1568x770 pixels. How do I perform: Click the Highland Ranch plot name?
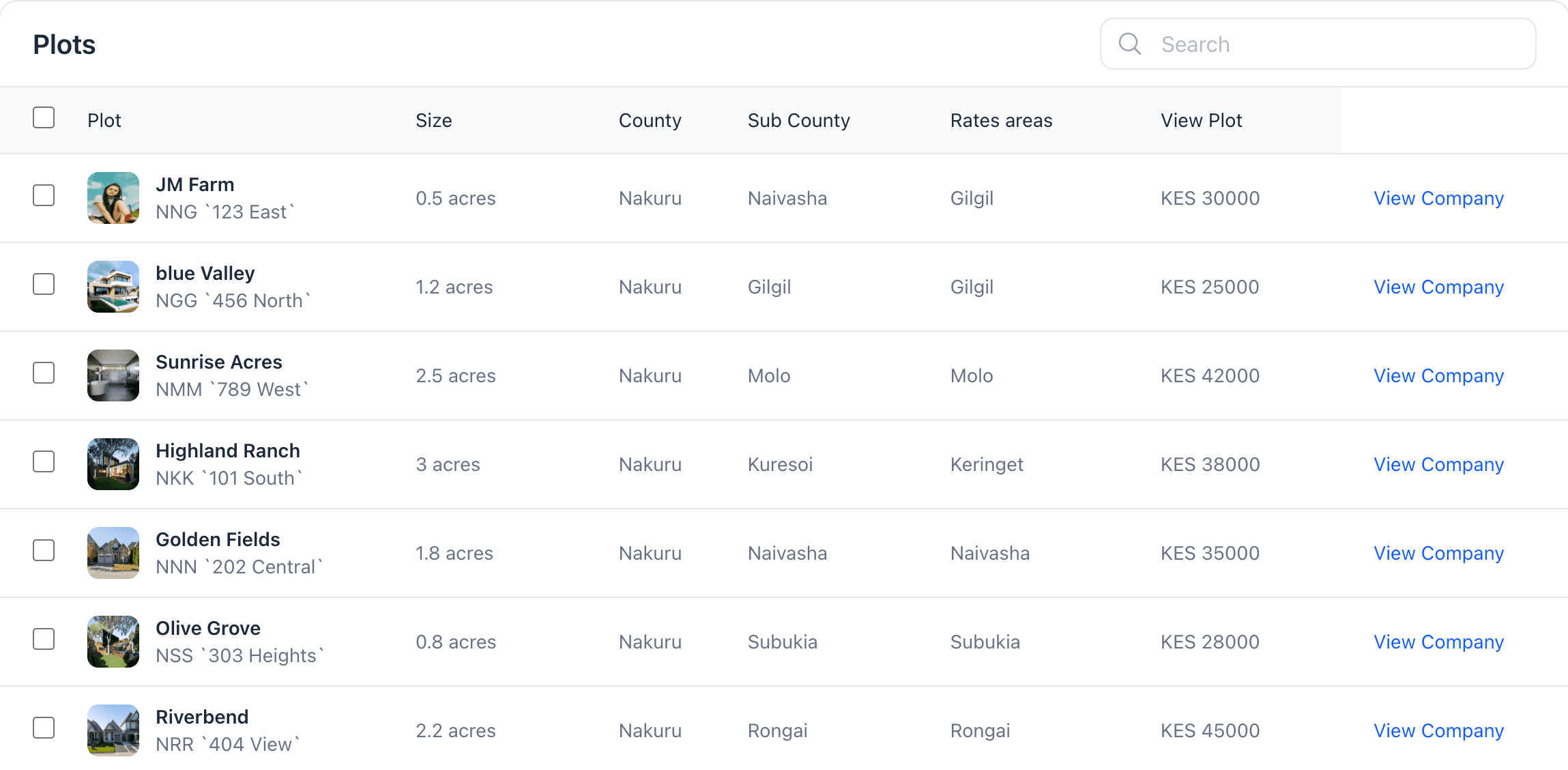228,451
